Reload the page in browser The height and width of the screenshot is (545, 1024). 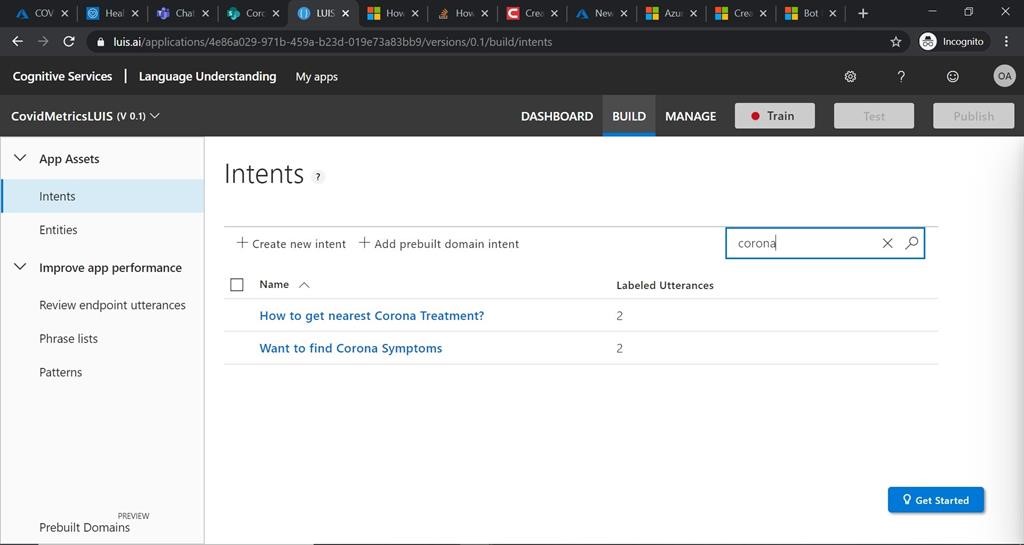point(69,42)
